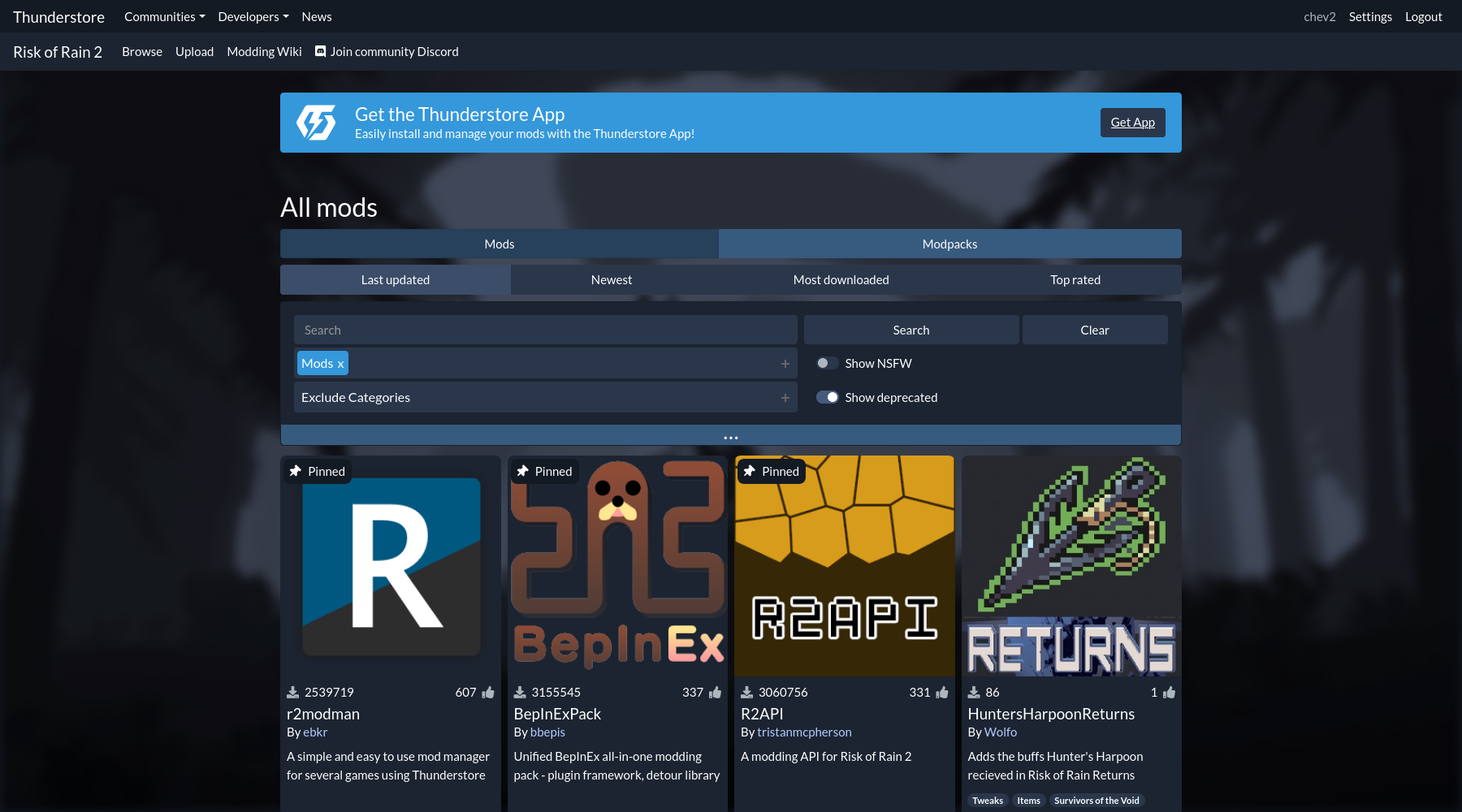This screenshot has height=812, width=1462.
Task: Open the Developers dropdown menu
Action: 253,16
